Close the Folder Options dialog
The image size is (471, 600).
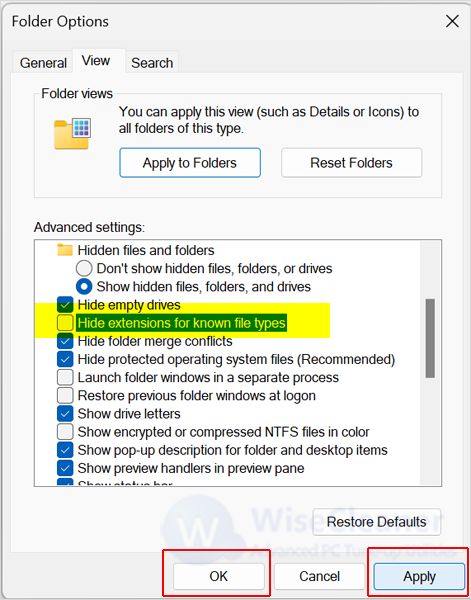coord(452,21)
